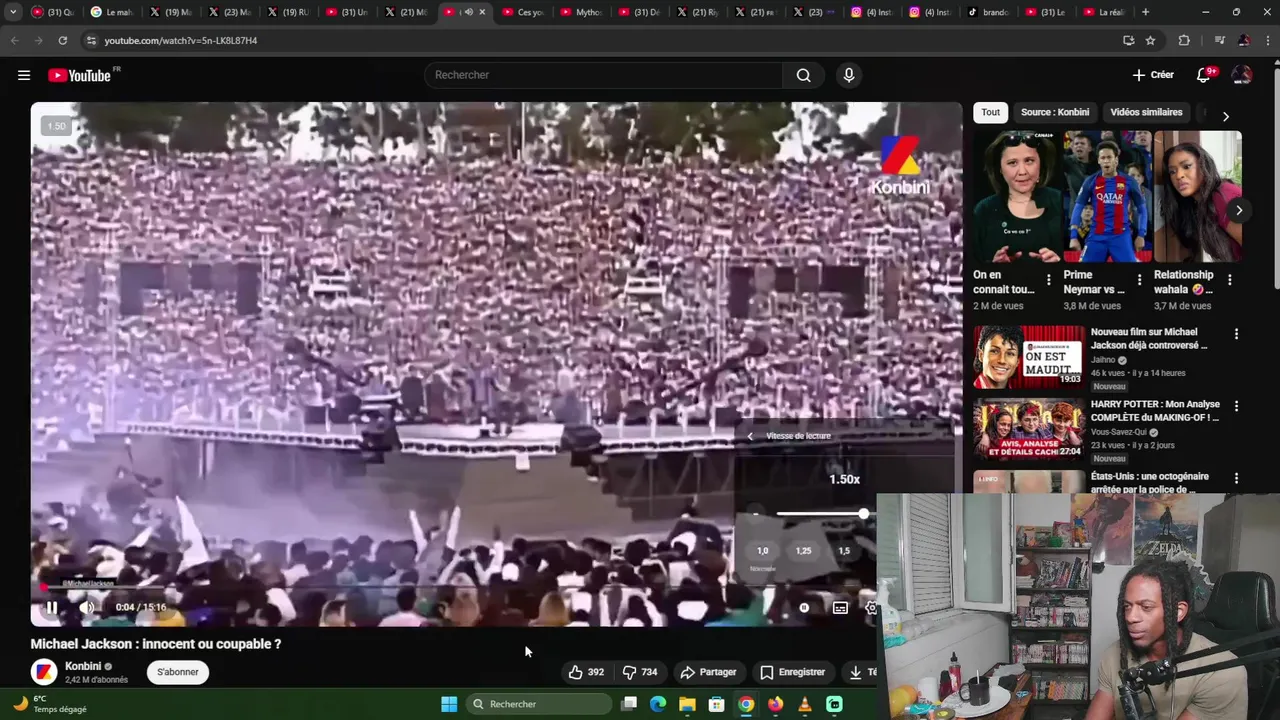Open the YouTube guide hamburger menu
The image size is (1280, 720).
click(24, 75)
